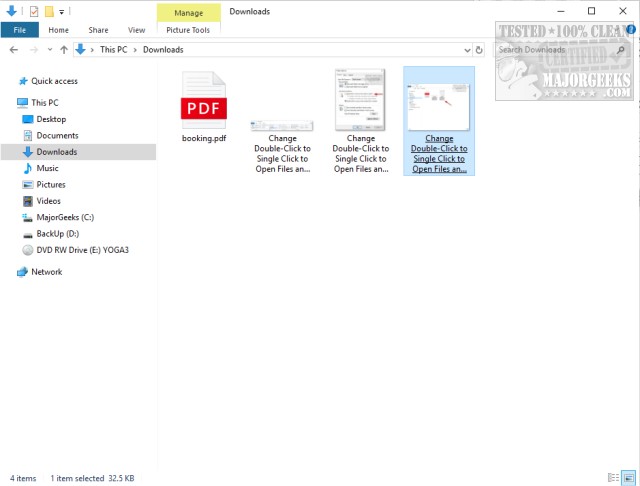
Task: Click the Back arrow button
Action: click(14, 50)
